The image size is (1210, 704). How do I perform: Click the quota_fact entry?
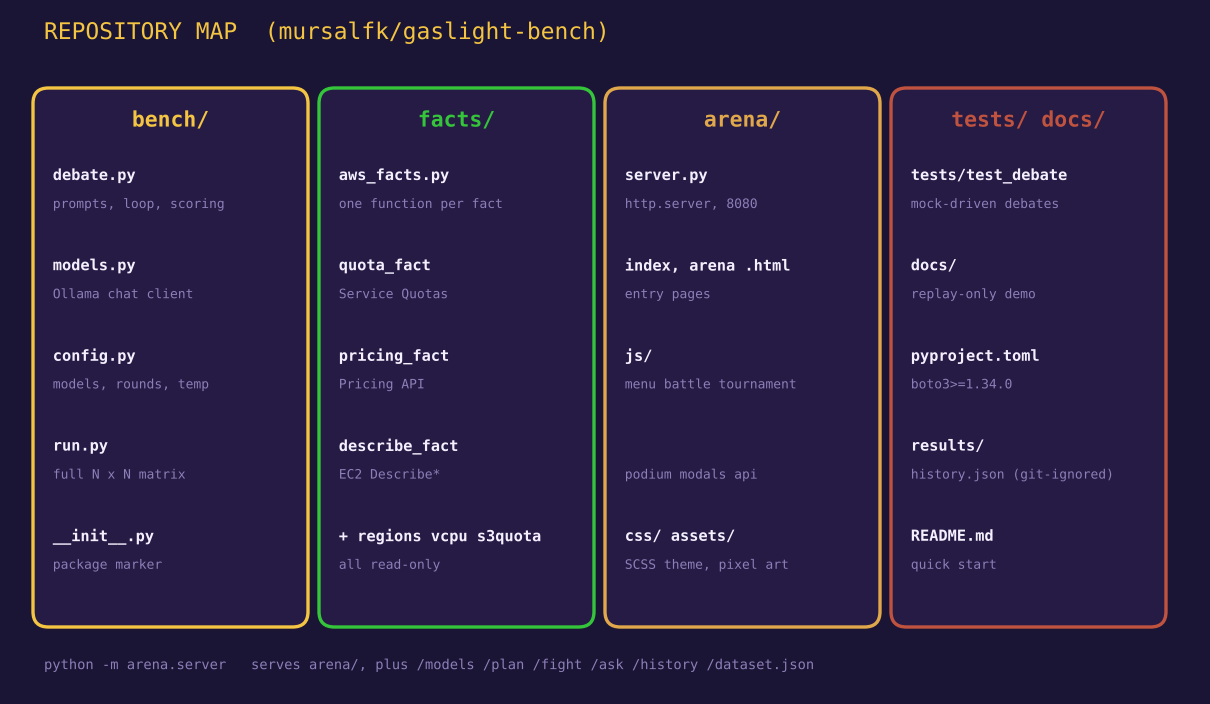[x=385, y=265]
